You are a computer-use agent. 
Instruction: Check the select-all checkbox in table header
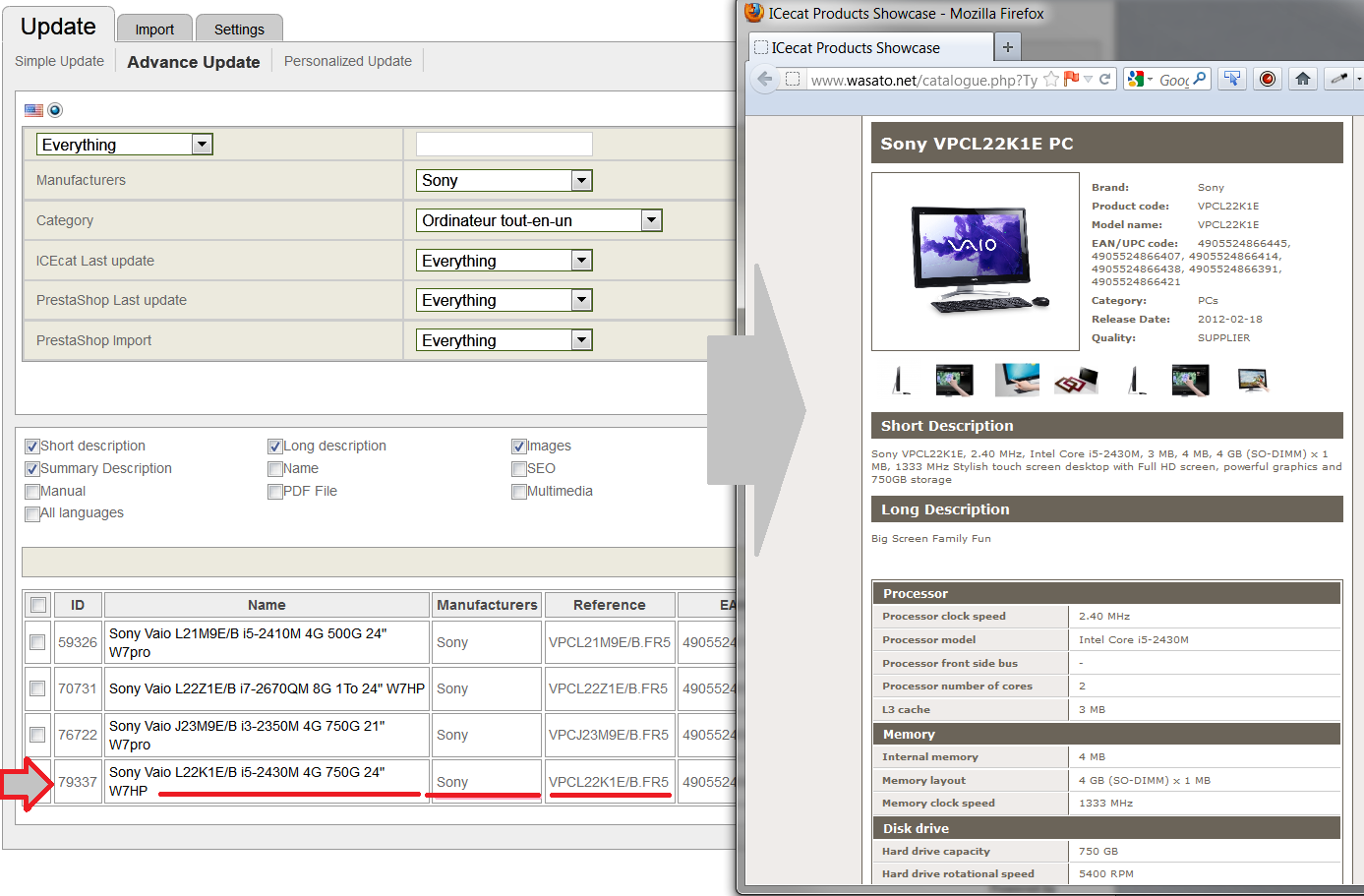(x=38, y=605)
